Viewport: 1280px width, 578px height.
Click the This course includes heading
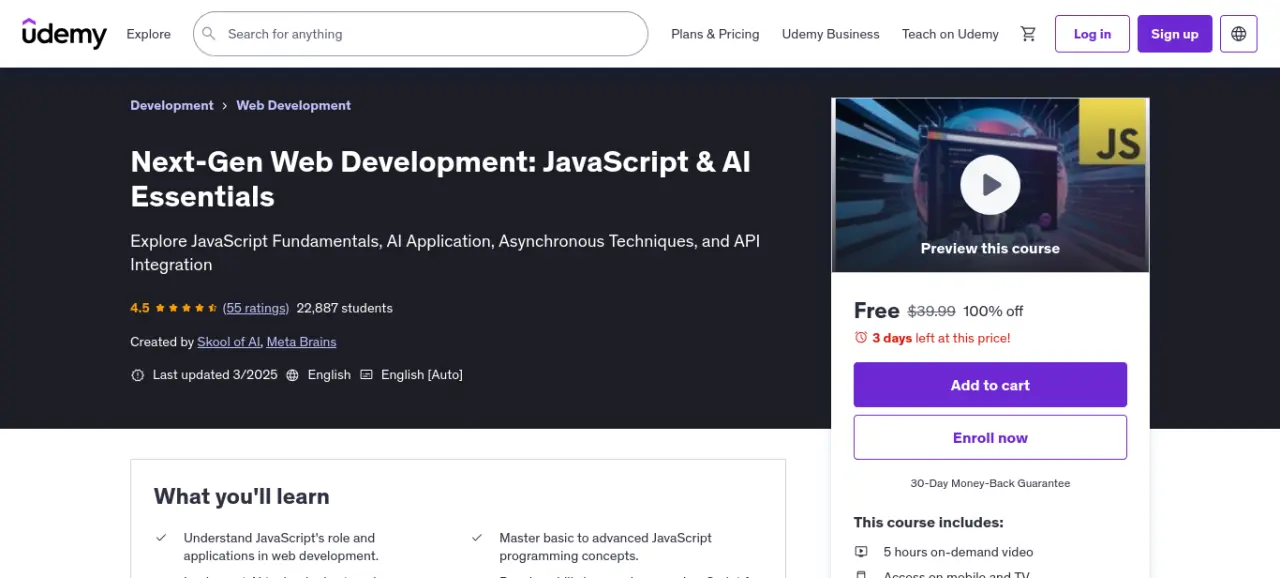tap(928, 522)
